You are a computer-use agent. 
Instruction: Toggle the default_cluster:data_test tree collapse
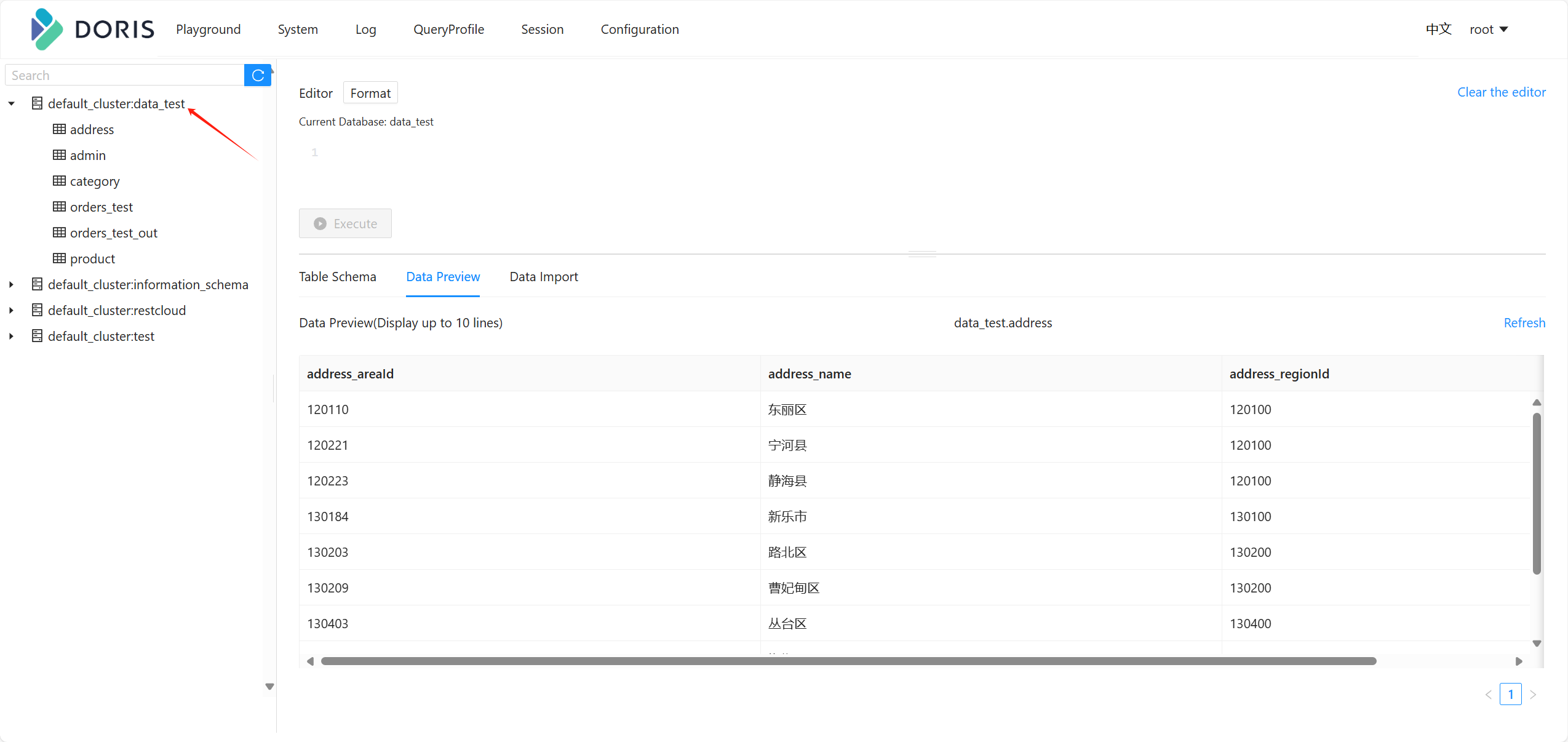click(12, 103)
